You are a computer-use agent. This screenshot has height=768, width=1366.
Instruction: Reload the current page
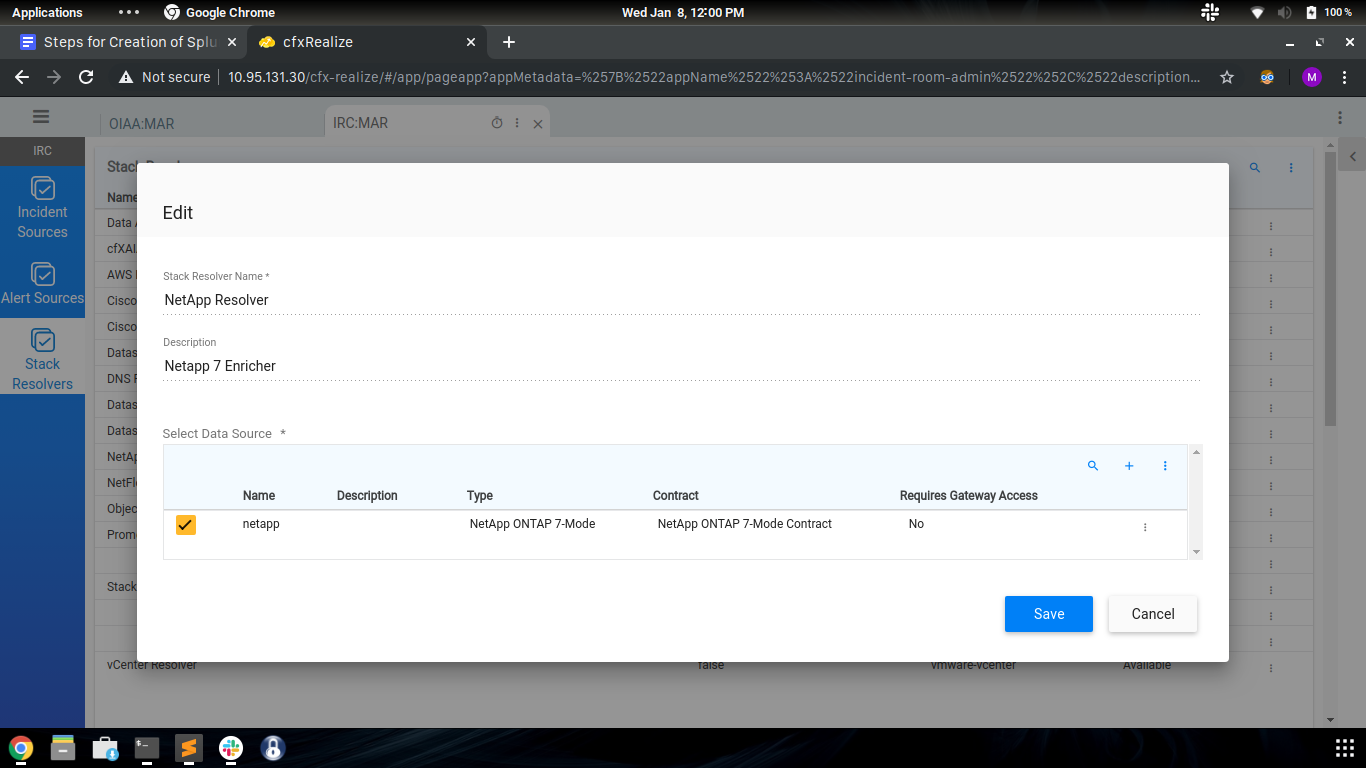point(86,77)
